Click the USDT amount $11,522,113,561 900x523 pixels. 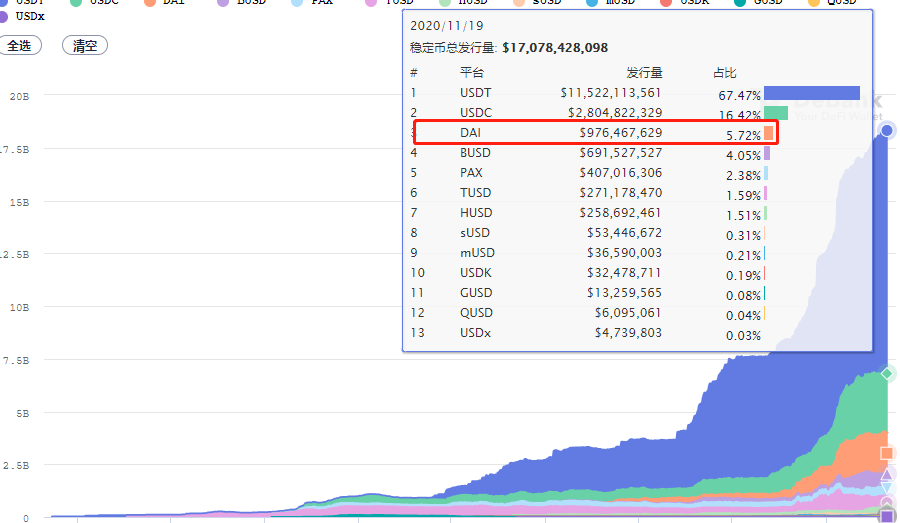611,93
